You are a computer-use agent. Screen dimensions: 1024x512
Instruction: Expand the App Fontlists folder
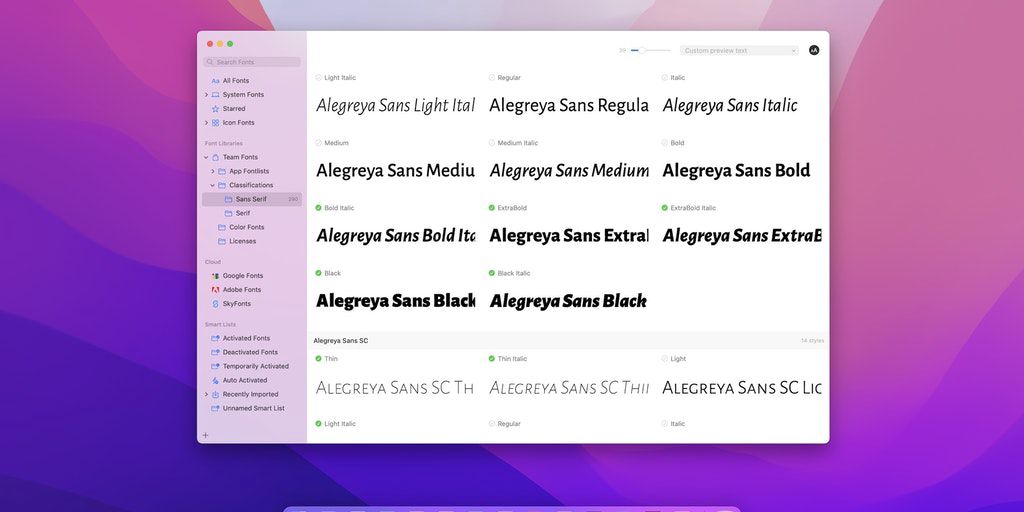coord(213,171)
